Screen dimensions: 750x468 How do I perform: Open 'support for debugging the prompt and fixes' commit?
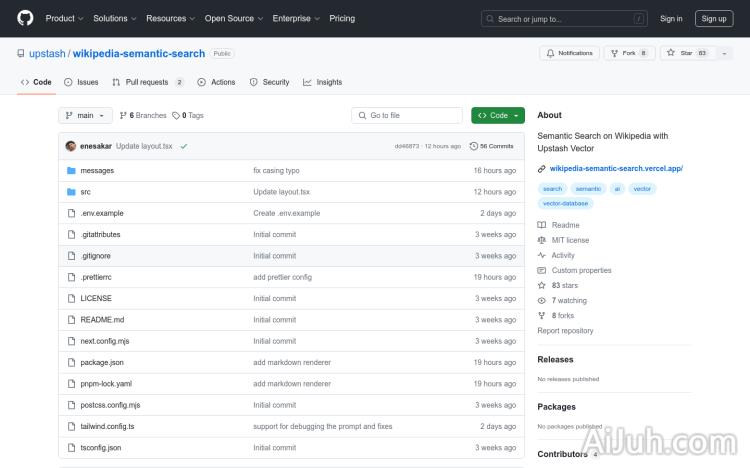tap(323, 426)
